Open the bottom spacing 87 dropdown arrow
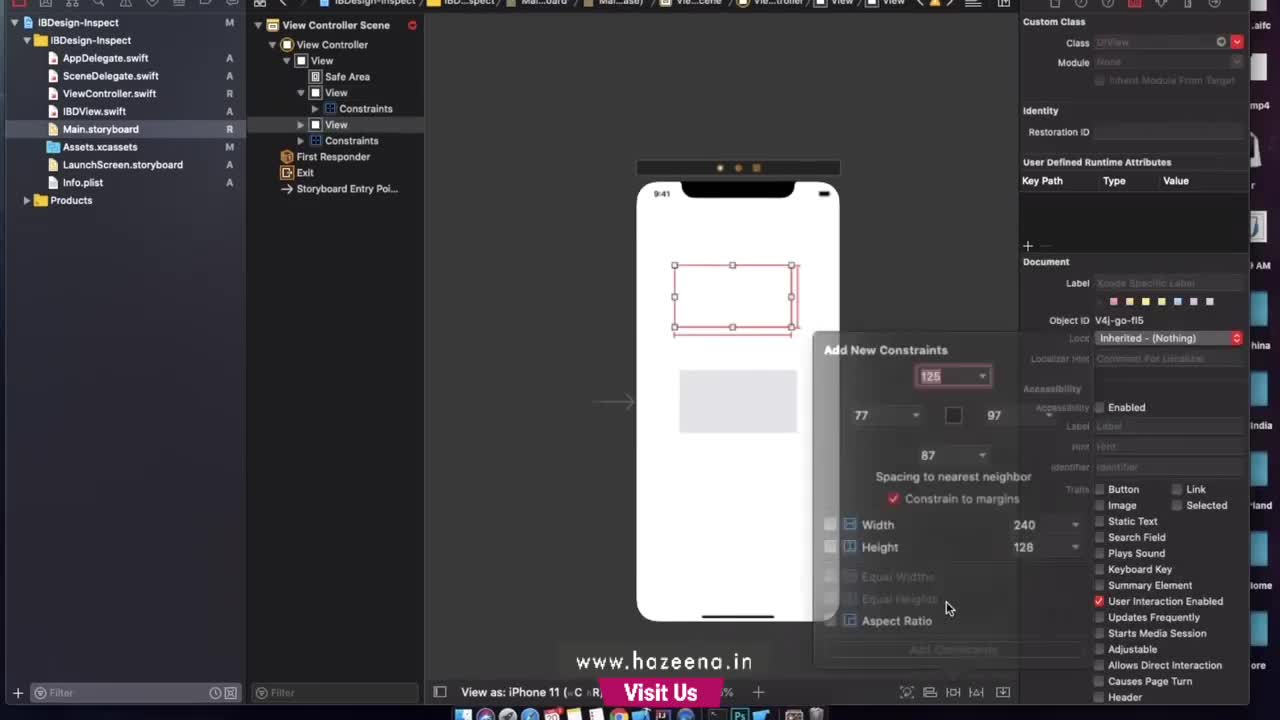 pyautogui.click(x=982, y=456)
